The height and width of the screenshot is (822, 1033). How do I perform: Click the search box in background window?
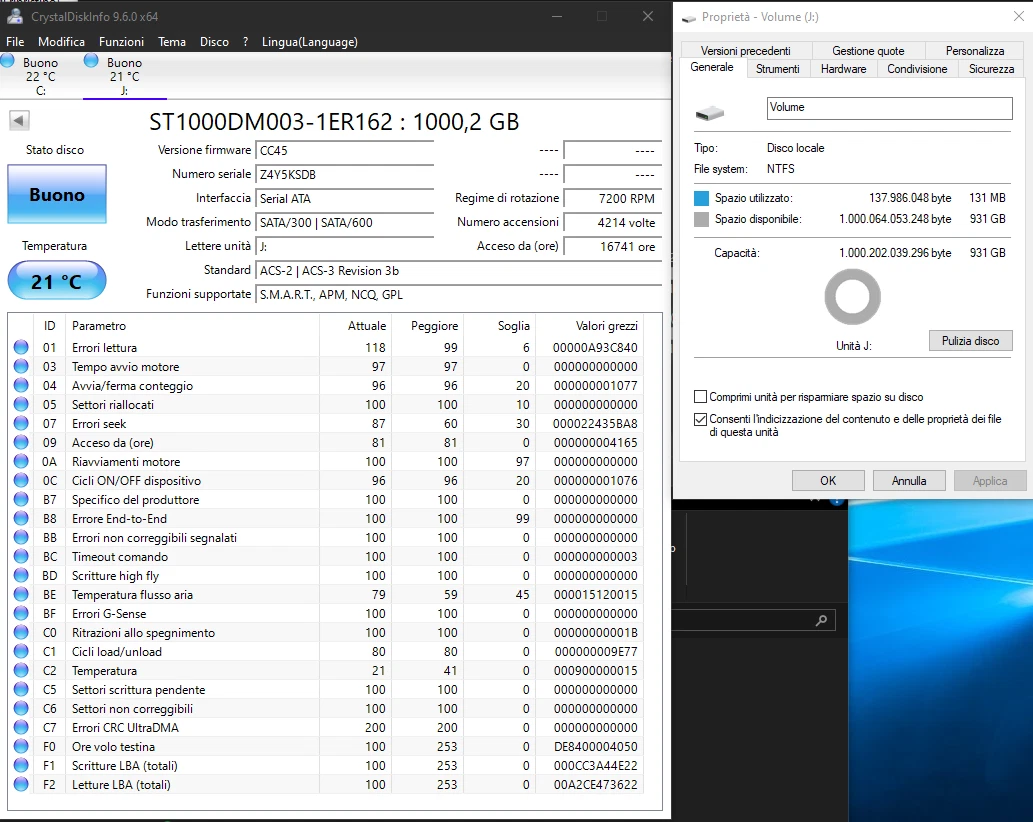click(754, 620)
